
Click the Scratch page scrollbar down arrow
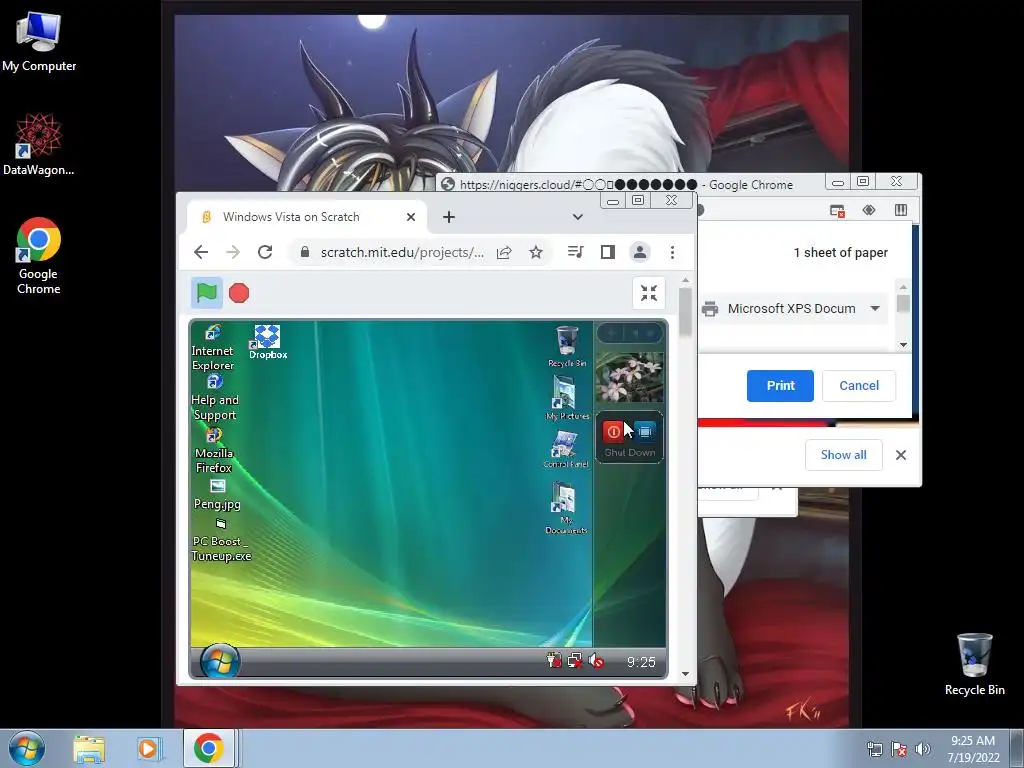685,674
